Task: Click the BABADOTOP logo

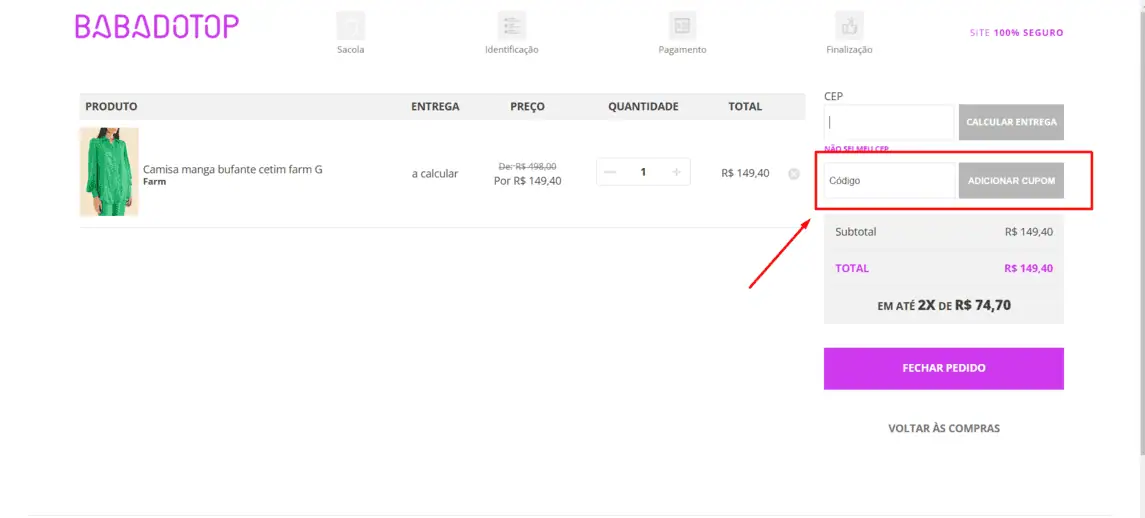Action: click(x=157, y=27)
